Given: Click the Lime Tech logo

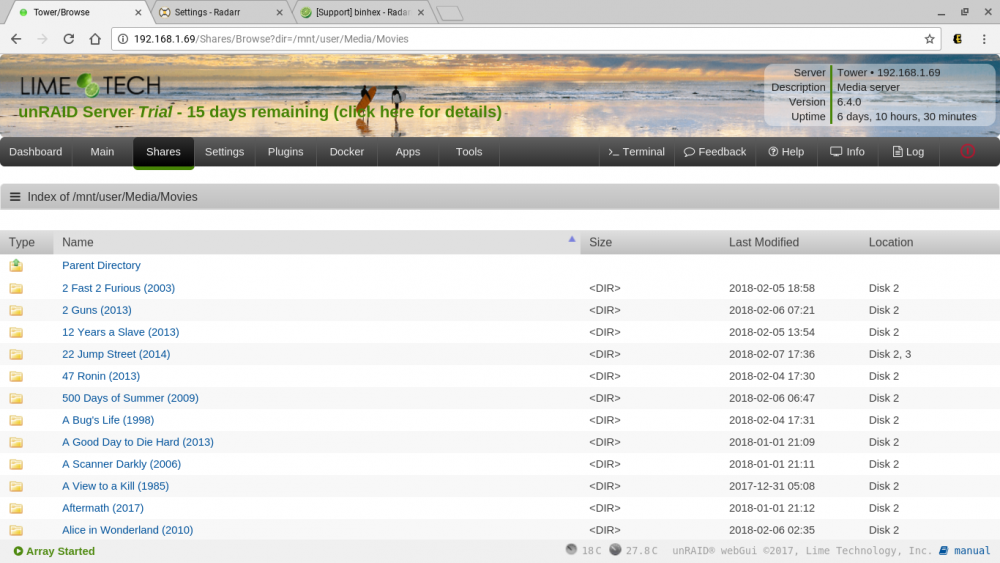Looking at the screenshot, I should [90, 85].
